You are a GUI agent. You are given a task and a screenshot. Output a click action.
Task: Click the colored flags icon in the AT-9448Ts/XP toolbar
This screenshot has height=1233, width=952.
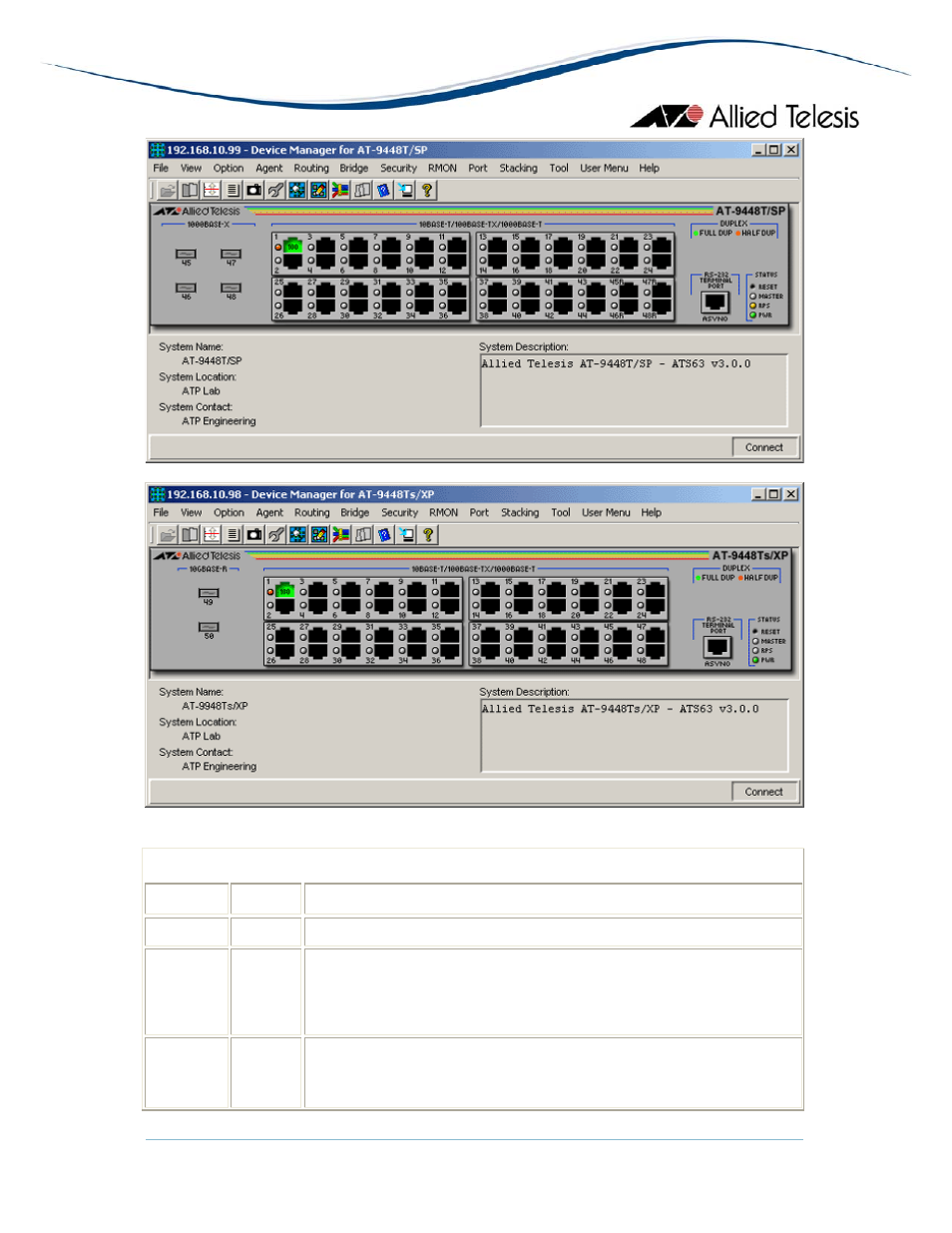(341, 534)
